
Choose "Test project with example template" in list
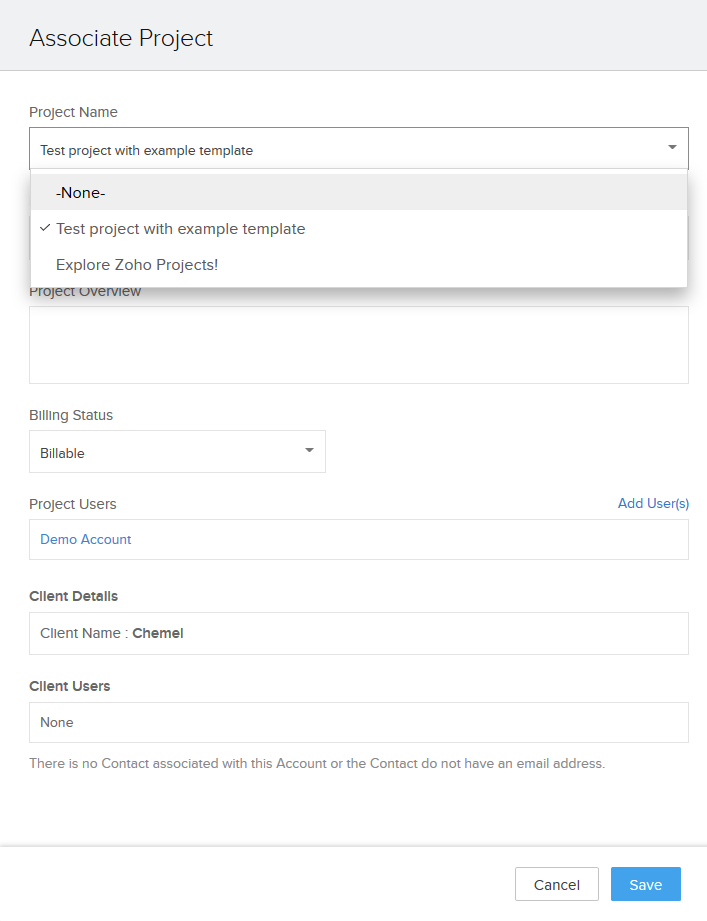coord(180,229)
